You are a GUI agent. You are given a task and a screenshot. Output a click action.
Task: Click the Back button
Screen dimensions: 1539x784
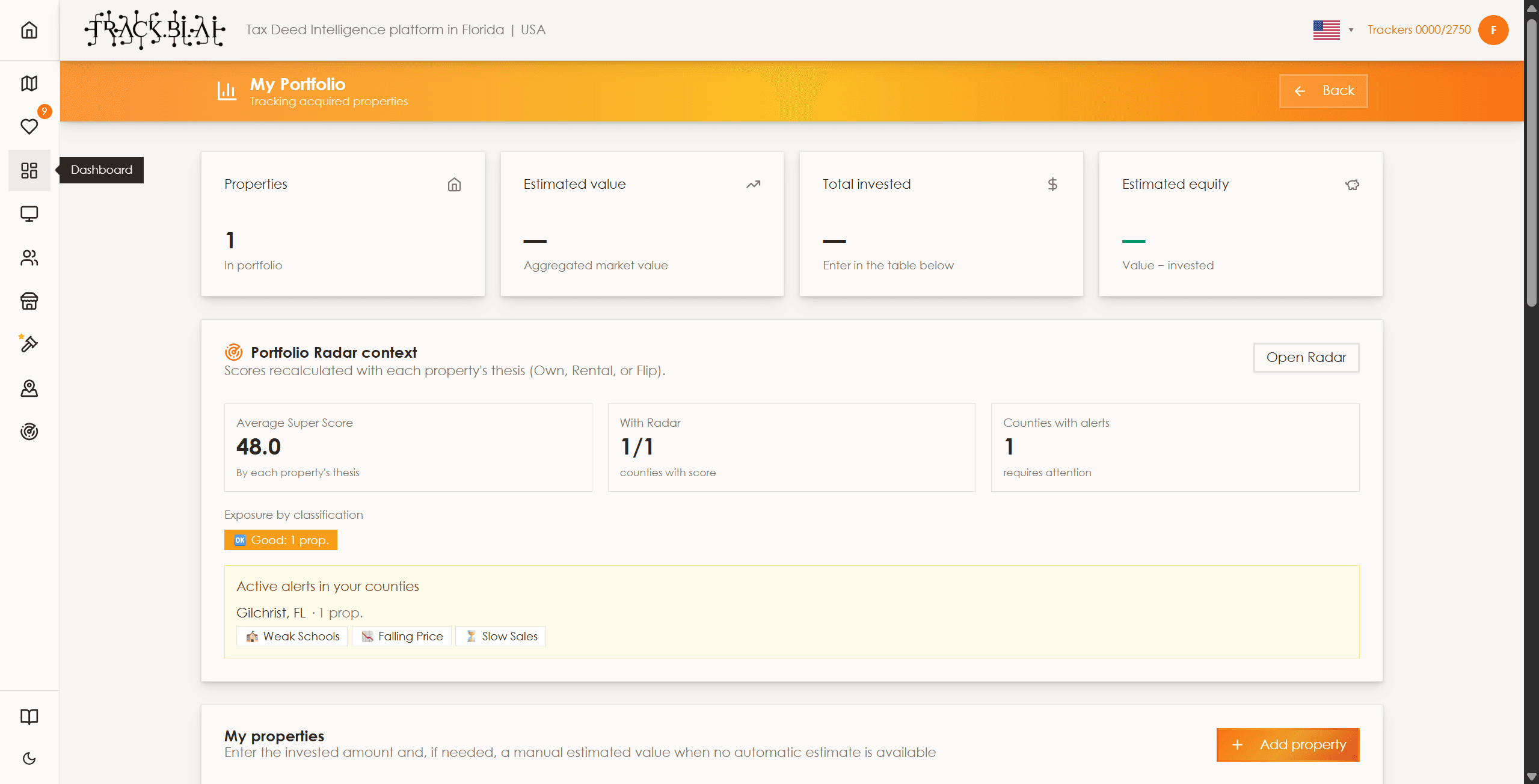tap(1323, 91)
